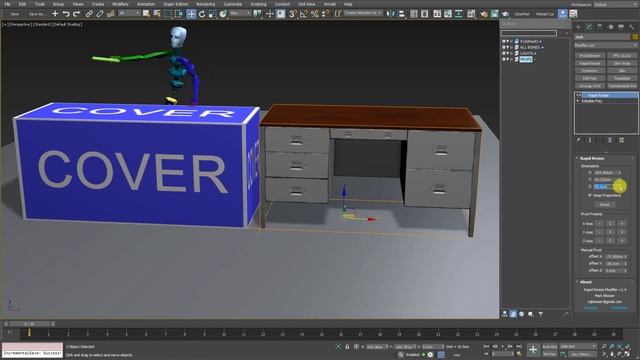Image resolution: width=640 pixels, height=360 pixels.
Task: Open the Create command panel tab
Action: 578,27
